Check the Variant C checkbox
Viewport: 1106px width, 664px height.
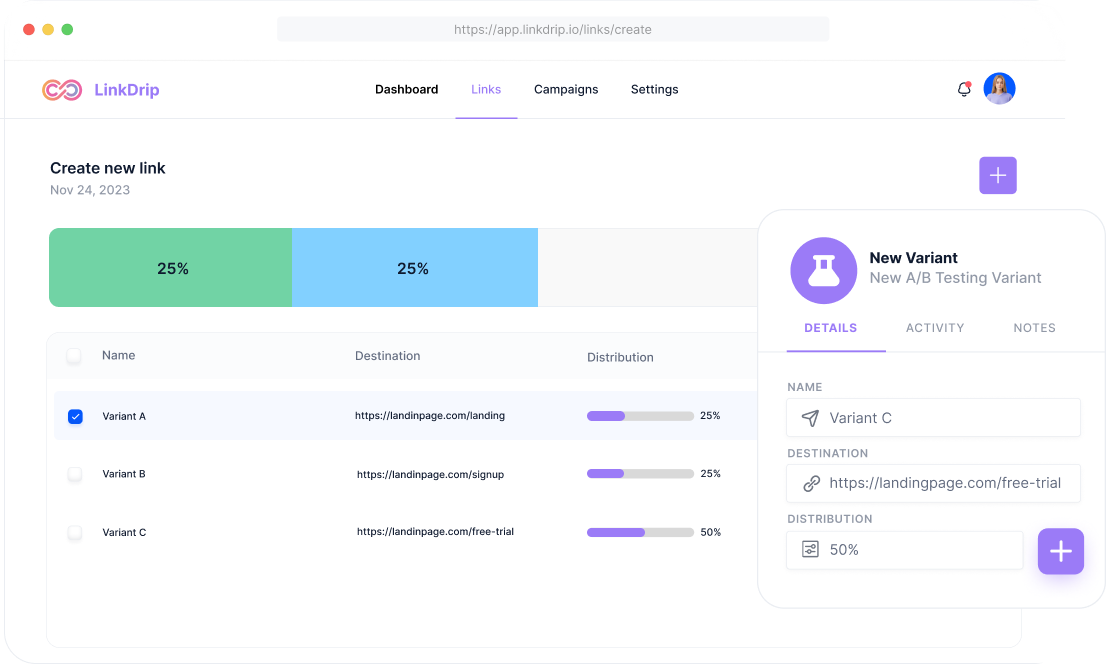click(x=75, y=532)
